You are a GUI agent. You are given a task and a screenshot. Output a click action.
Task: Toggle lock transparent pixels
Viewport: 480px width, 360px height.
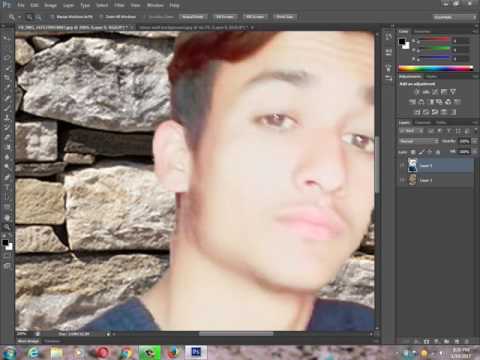[413, 152]
